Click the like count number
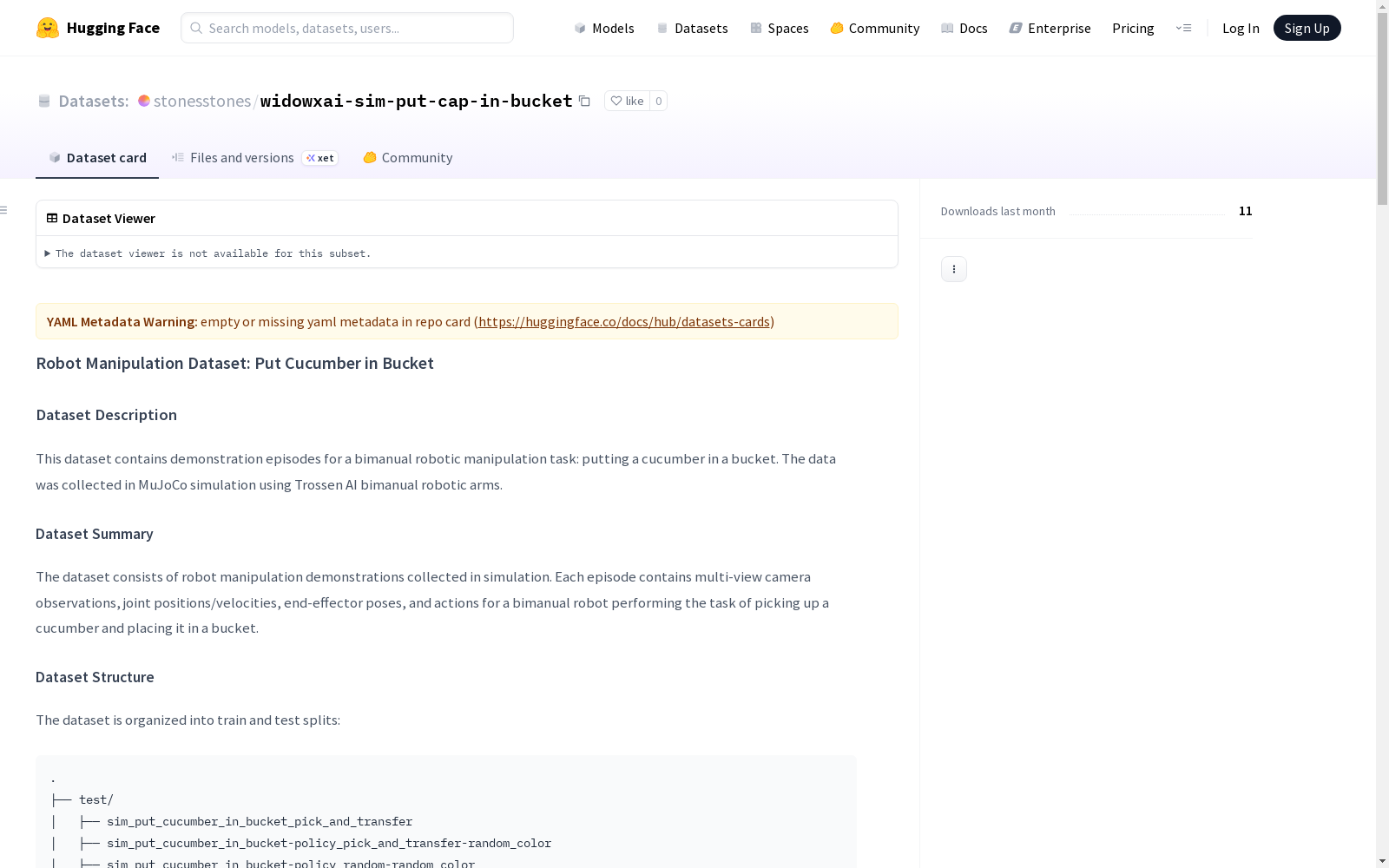1389x868 pixels. click(659, 101)
